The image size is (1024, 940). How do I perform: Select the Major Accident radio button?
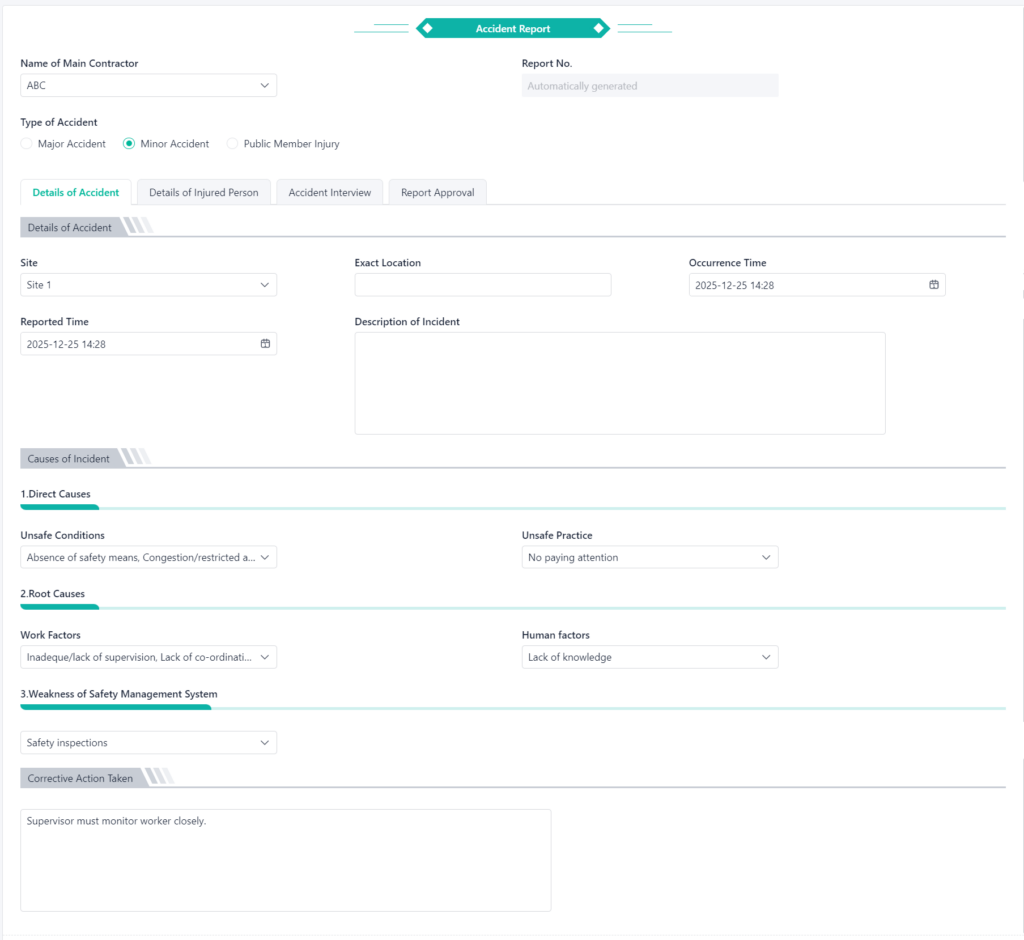[x=27, y=144]
